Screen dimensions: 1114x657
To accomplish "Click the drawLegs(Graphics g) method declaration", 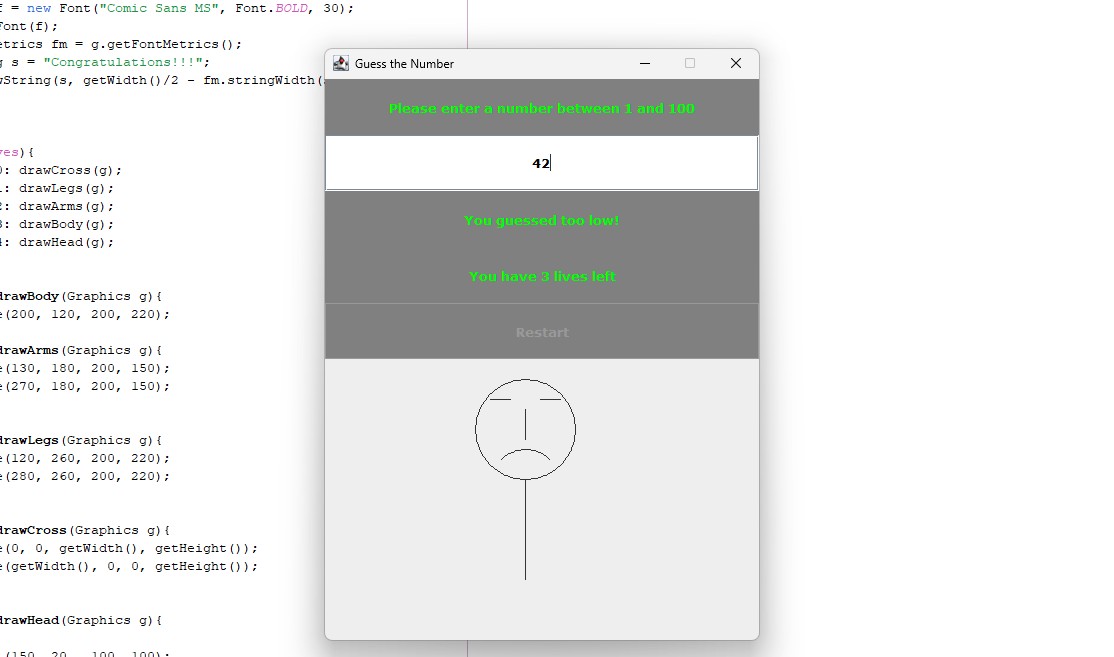I will pos(80,440).
